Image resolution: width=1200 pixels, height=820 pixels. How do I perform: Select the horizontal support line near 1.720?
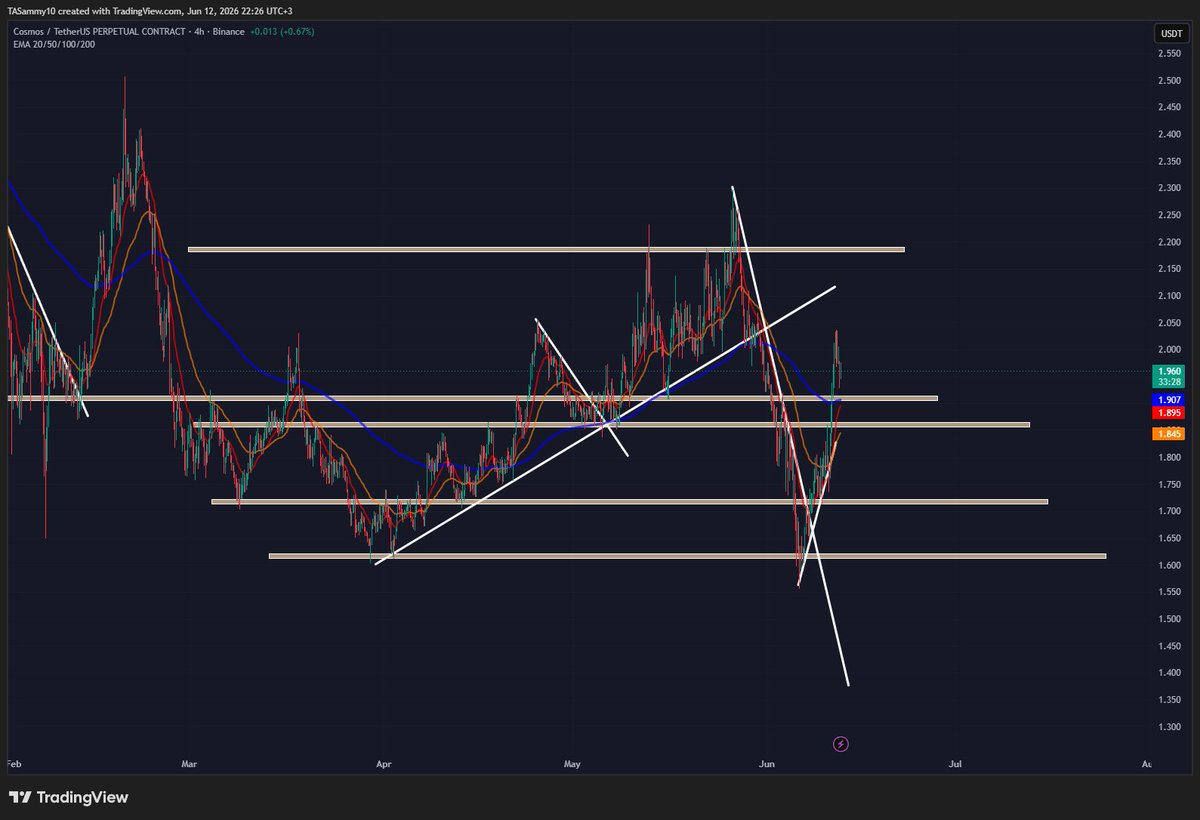click(629, 502)
